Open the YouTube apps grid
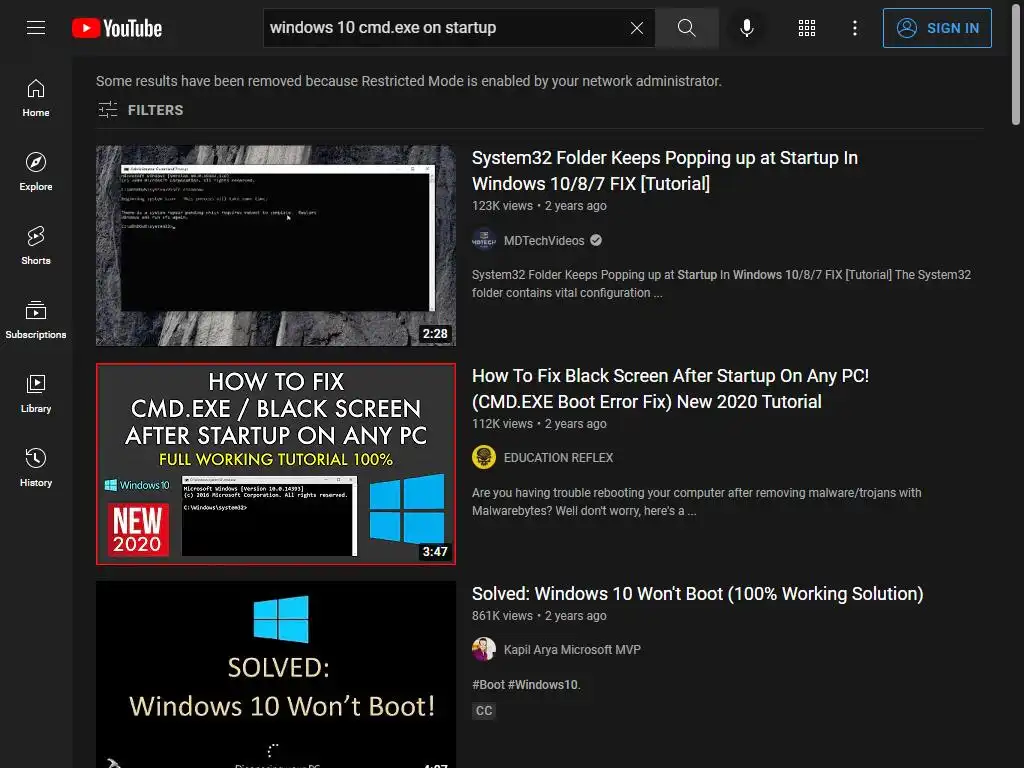The image size is (1024, 768). coord(807,27)
